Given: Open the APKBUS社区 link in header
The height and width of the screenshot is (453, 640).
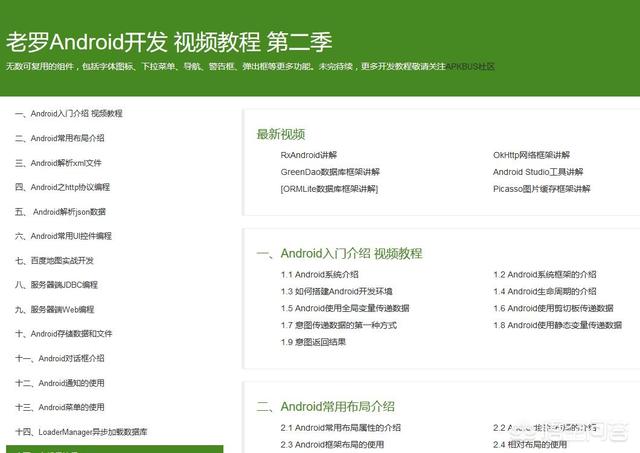Looking at the screenshot, I should [x=470, y=67].
